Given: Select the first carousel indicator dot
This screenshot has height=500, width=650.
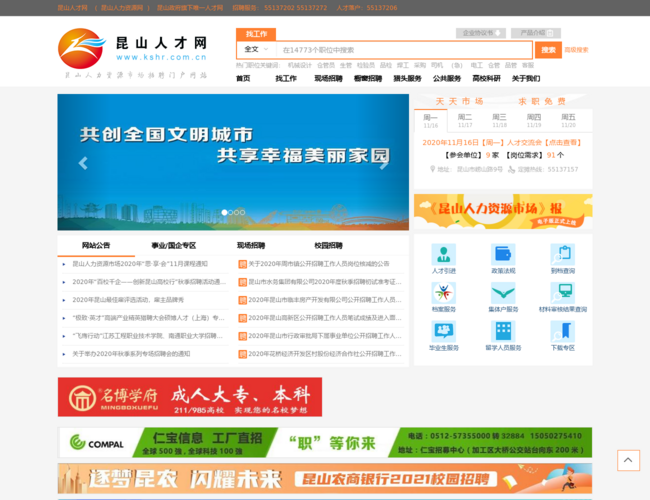Looking at the screenshot, I should click(x=225, y=212).
